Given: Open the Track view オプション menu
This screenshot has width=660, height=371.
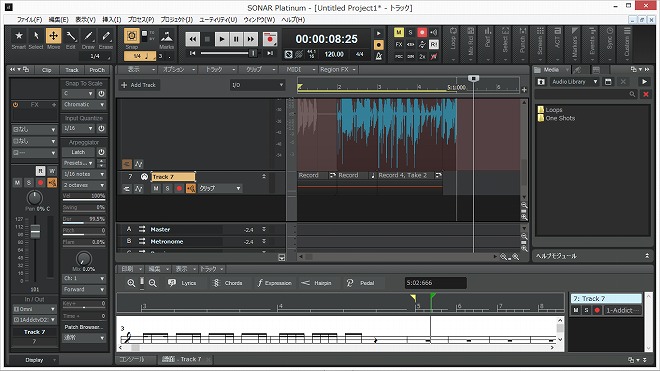Looking at the screenshot, I should (179, 69).
